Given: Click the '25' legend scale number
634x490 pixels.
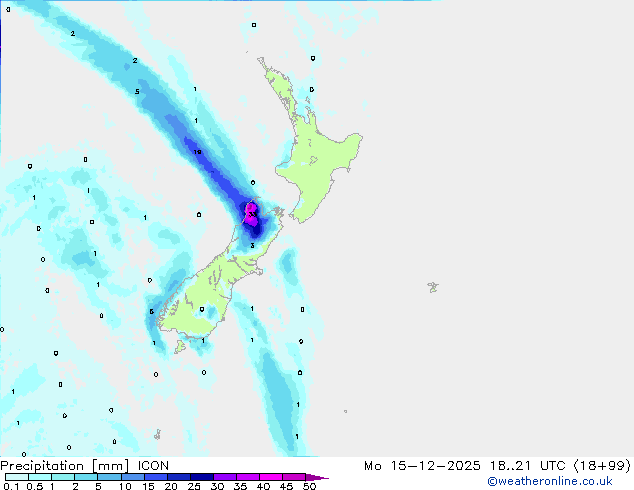Looking at the screenshot, I should pos(194,486).
